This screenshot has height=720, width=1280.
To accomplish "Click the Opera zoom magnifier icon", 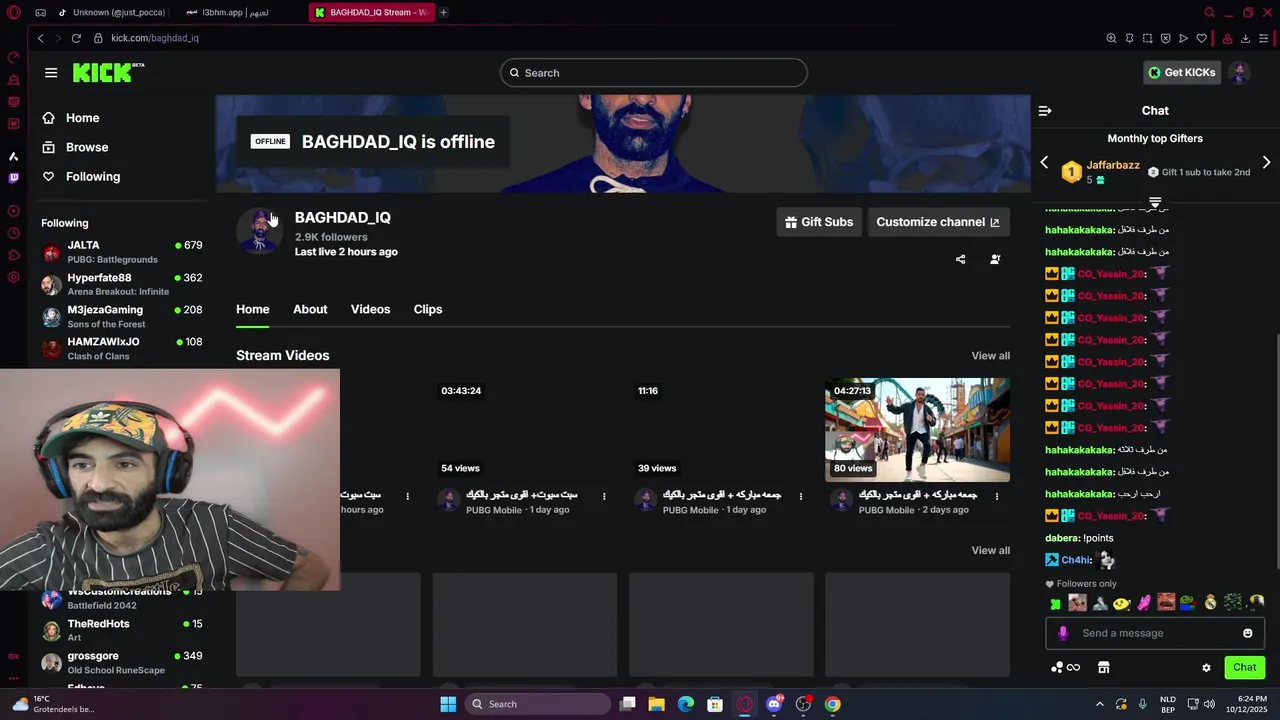I will (x=1111, y=38).
